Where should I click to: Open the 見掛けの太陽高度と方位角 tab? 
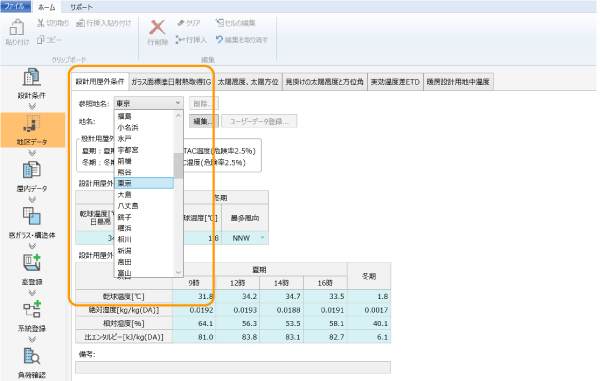[324, 82]
